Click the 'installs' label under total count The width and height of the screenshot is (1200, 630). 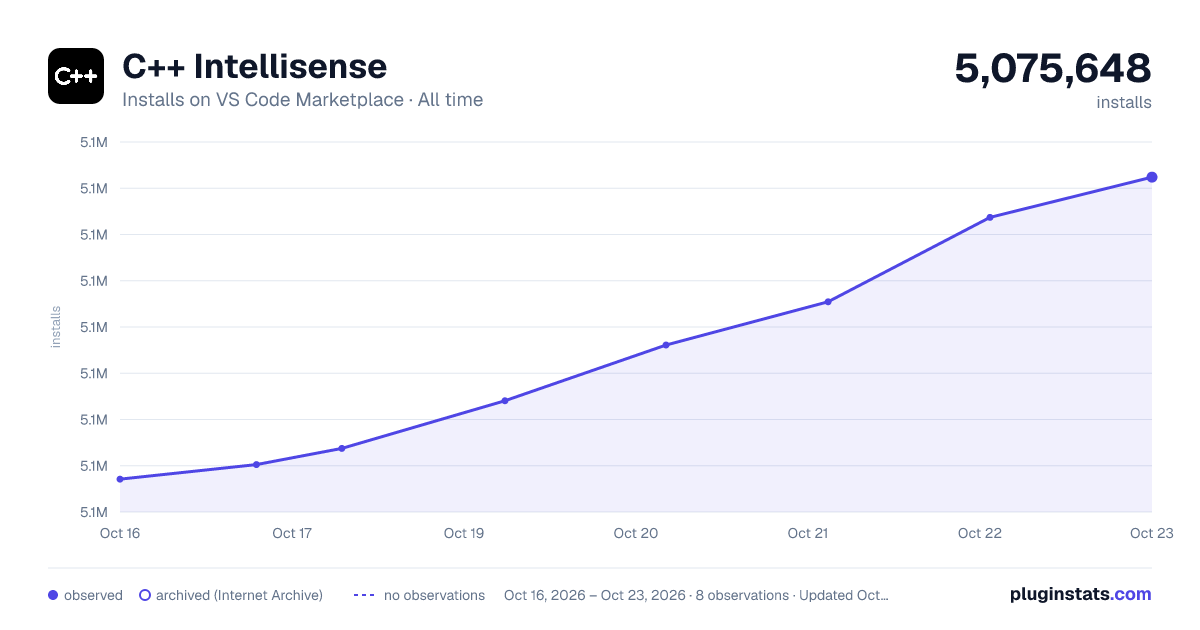coord(1124,102)
